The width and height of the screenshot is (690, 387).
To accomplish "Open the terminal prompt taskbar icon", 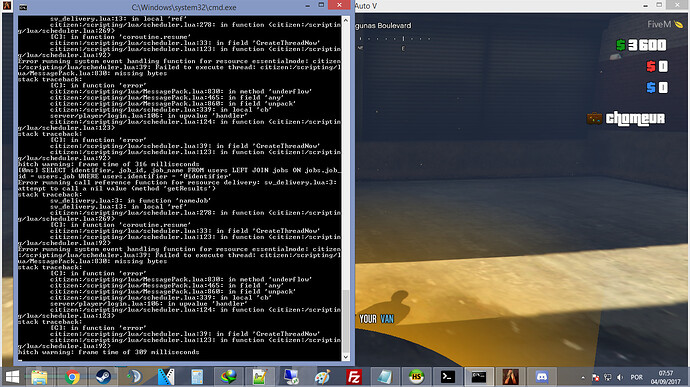I will pyautogui.click(x=448, y=377).
